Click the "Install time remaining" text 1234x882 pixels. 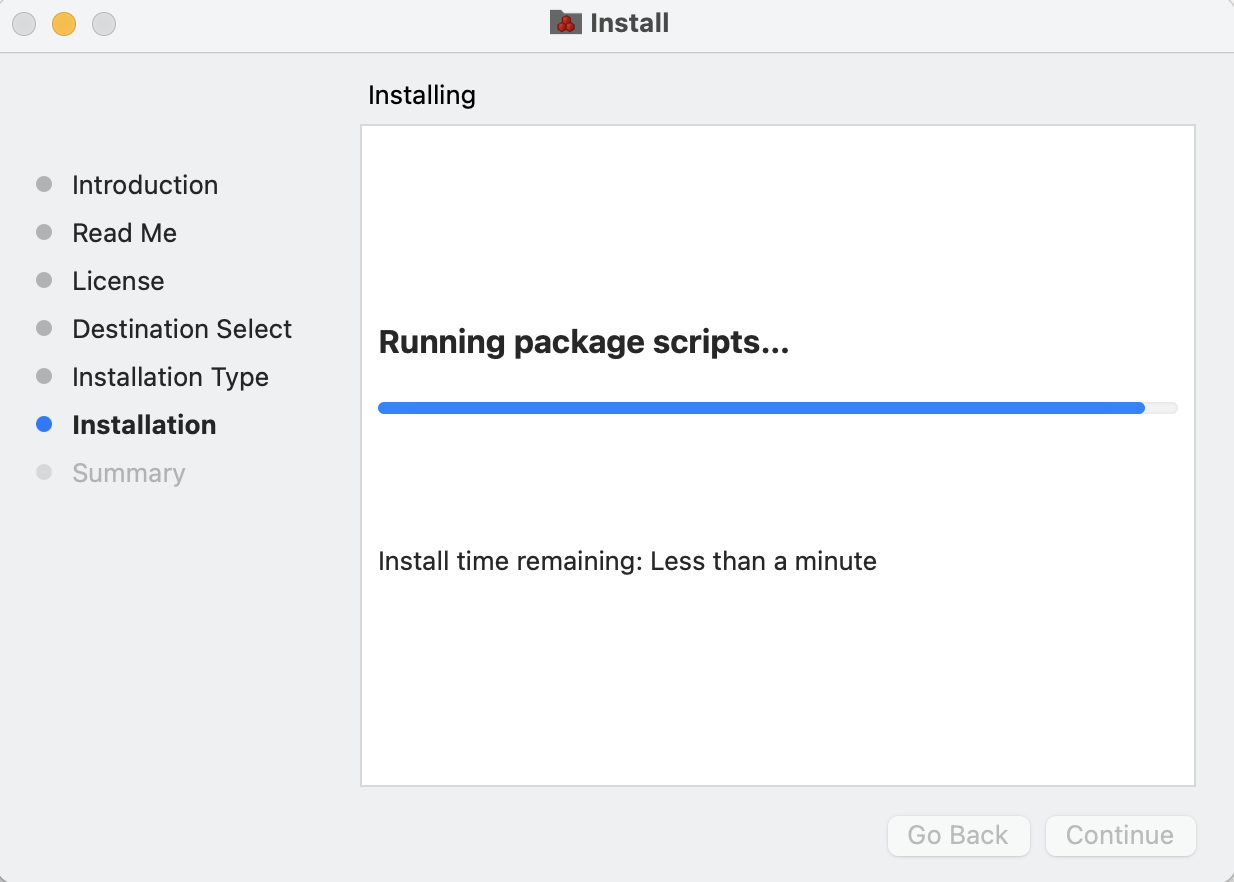point(627,561)
